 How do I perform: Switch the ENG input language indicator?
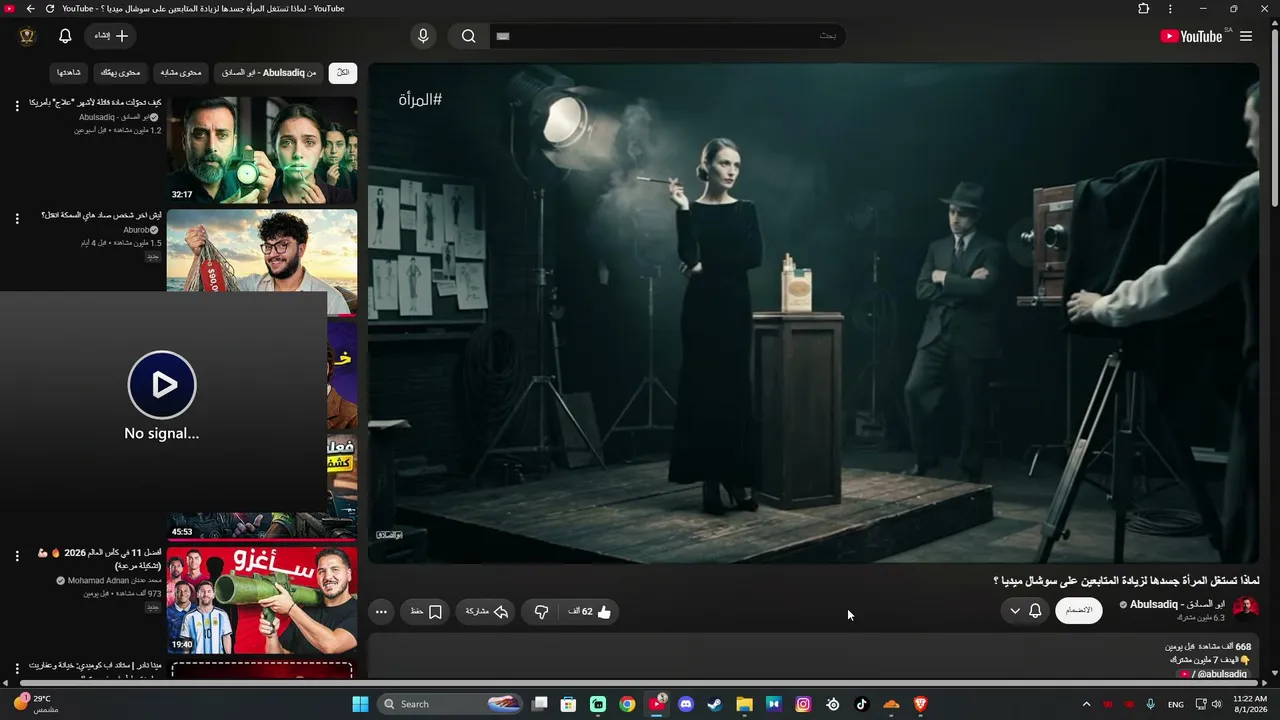1176,704
